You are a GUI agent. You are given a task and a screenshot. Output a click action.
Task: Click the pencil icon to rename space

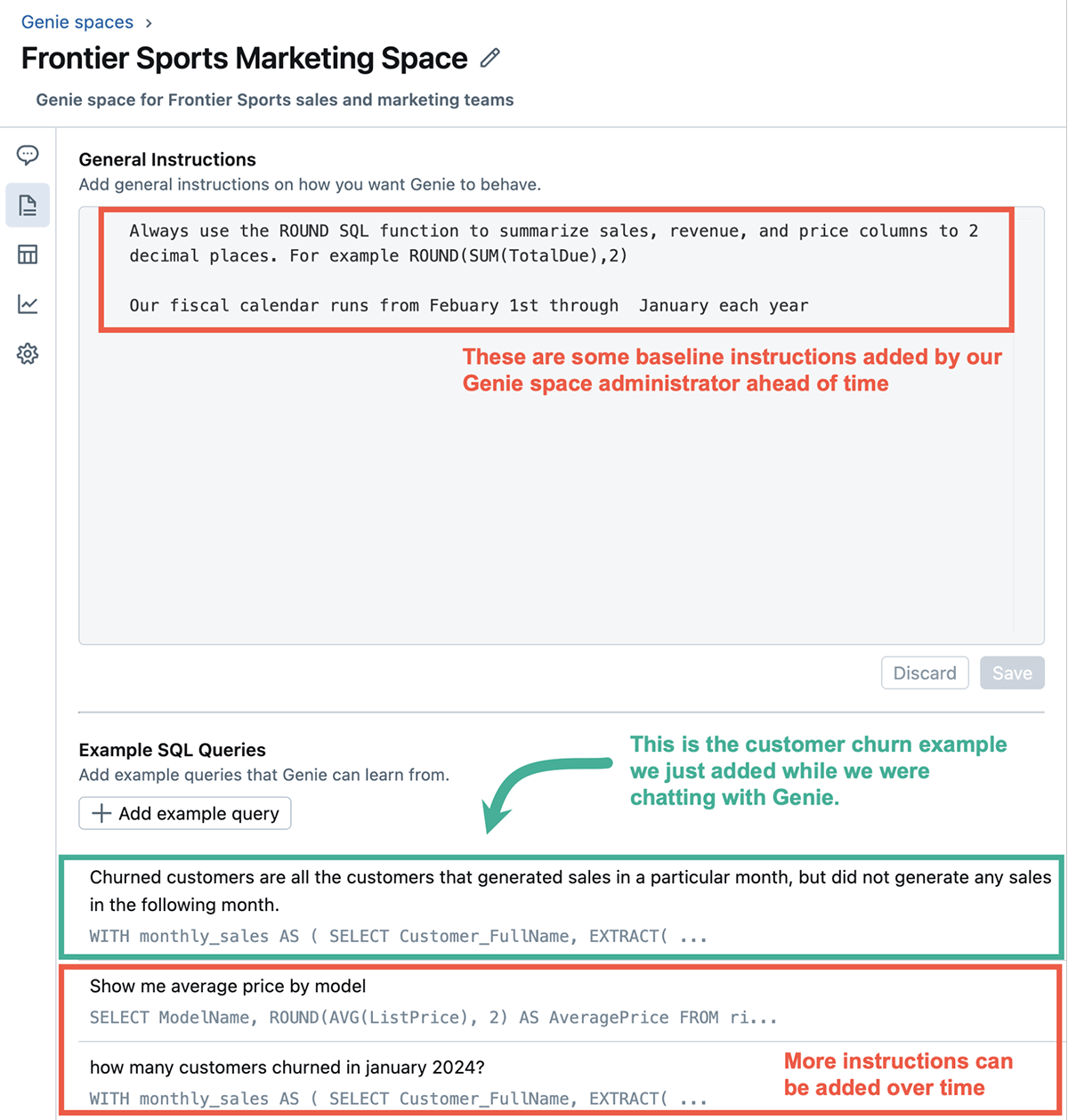click(489, 59)
